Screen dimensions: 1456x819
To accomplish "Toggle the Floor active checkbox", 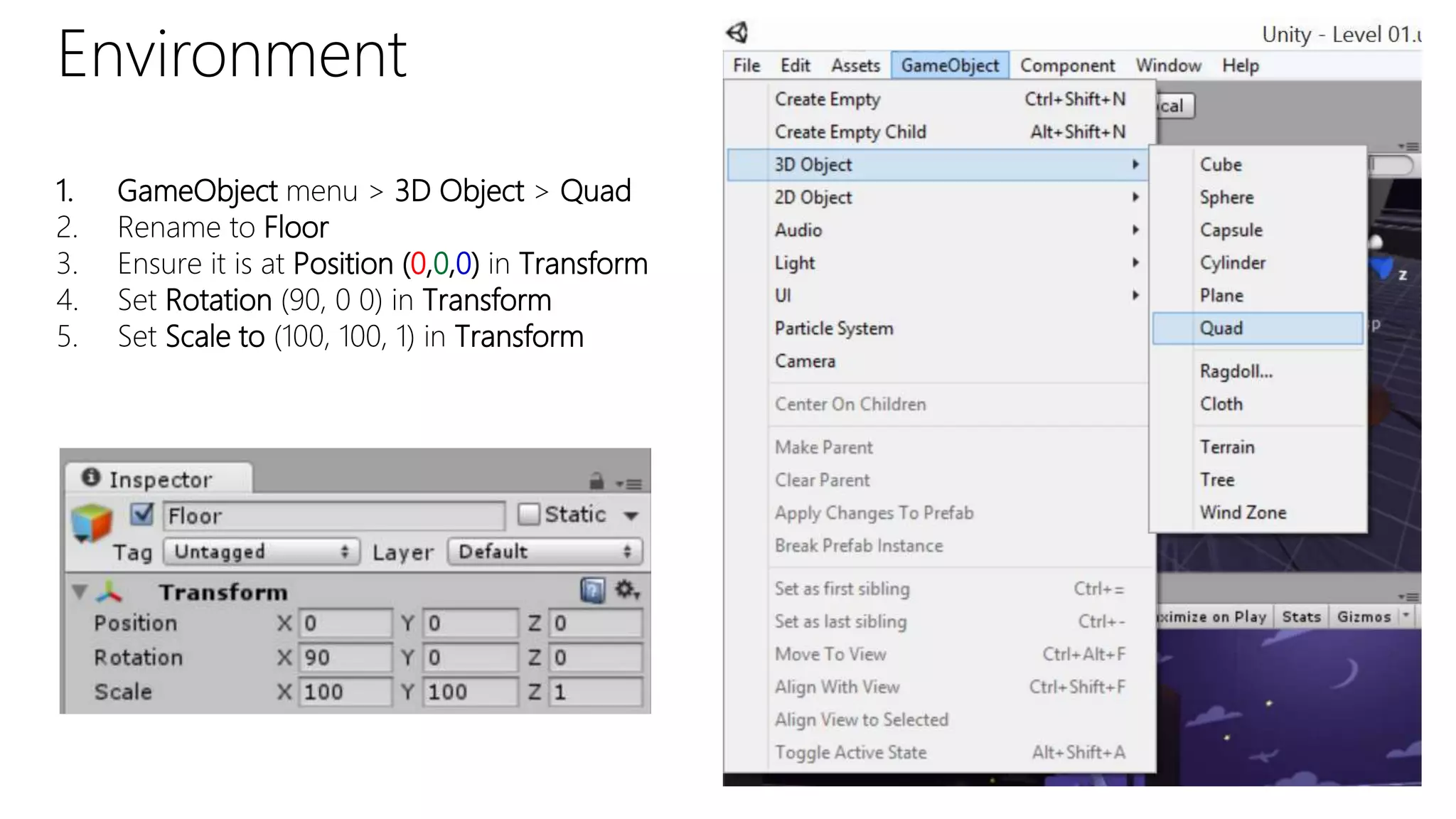I will point(141,514).
